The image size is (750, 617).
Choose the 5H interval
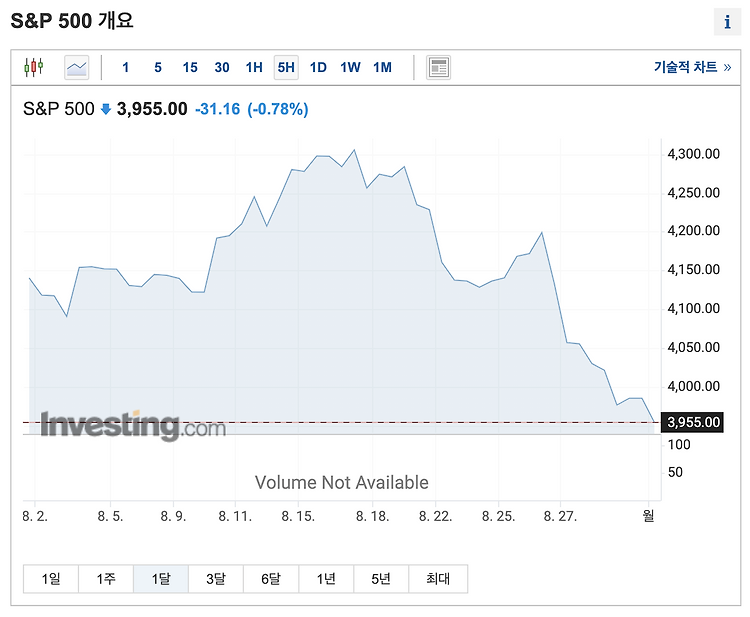286,67
